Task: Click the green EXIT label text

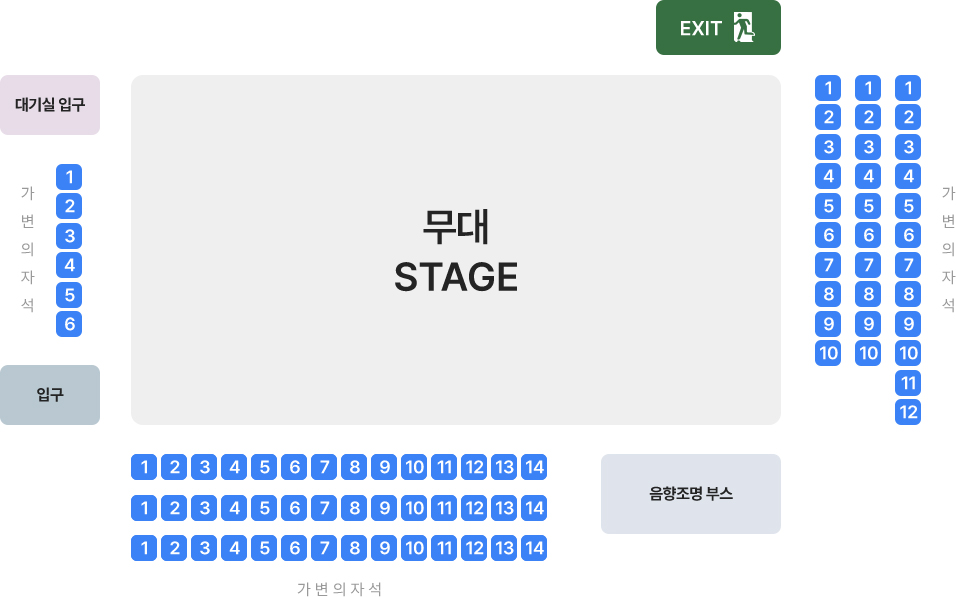Action: (x=700, y=29)
